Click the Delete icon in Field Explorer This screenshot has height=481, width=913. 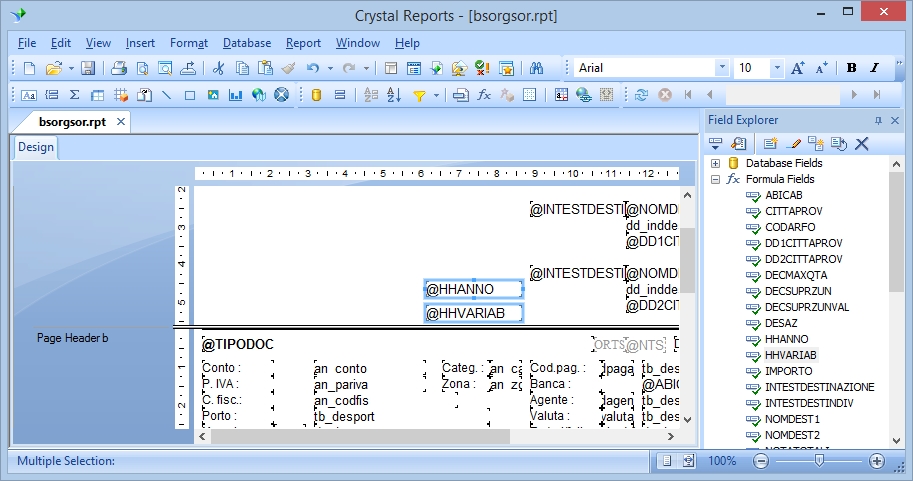pyautogui.click(x=862, y=143)
